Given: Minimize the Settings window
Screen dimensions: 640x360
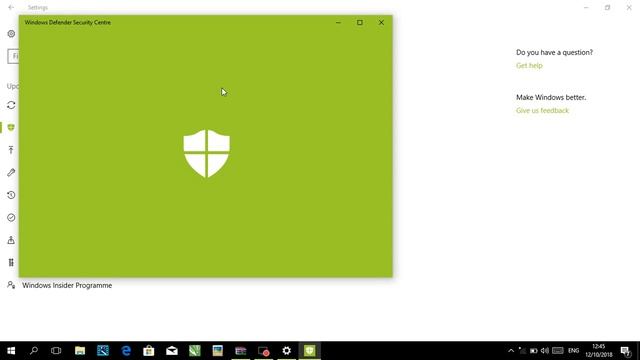Looking at the screenshot, I should click(586, 7).
